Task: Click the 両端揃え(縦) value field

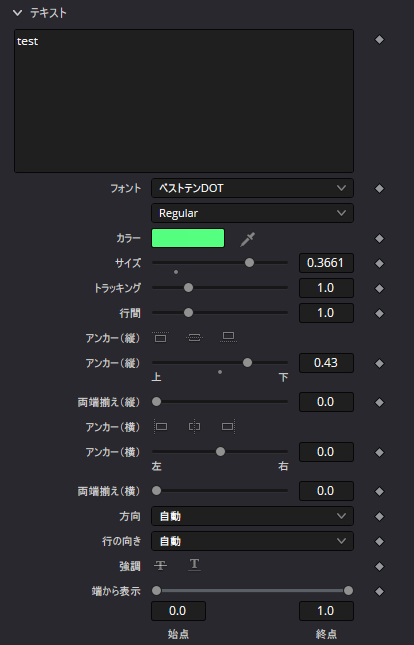Action: pos(326,402)
